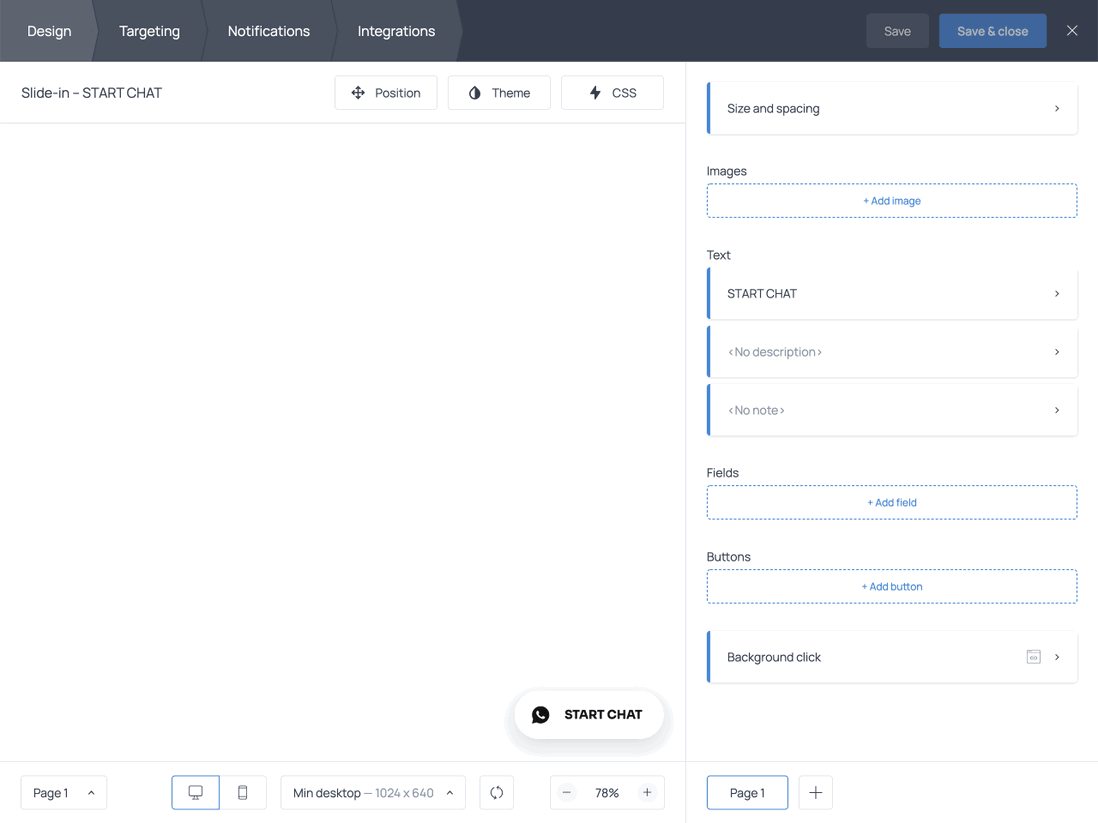The image size is (1098, 823).
Task: Click the Save & close button
Action: click(x=992, y=31)
